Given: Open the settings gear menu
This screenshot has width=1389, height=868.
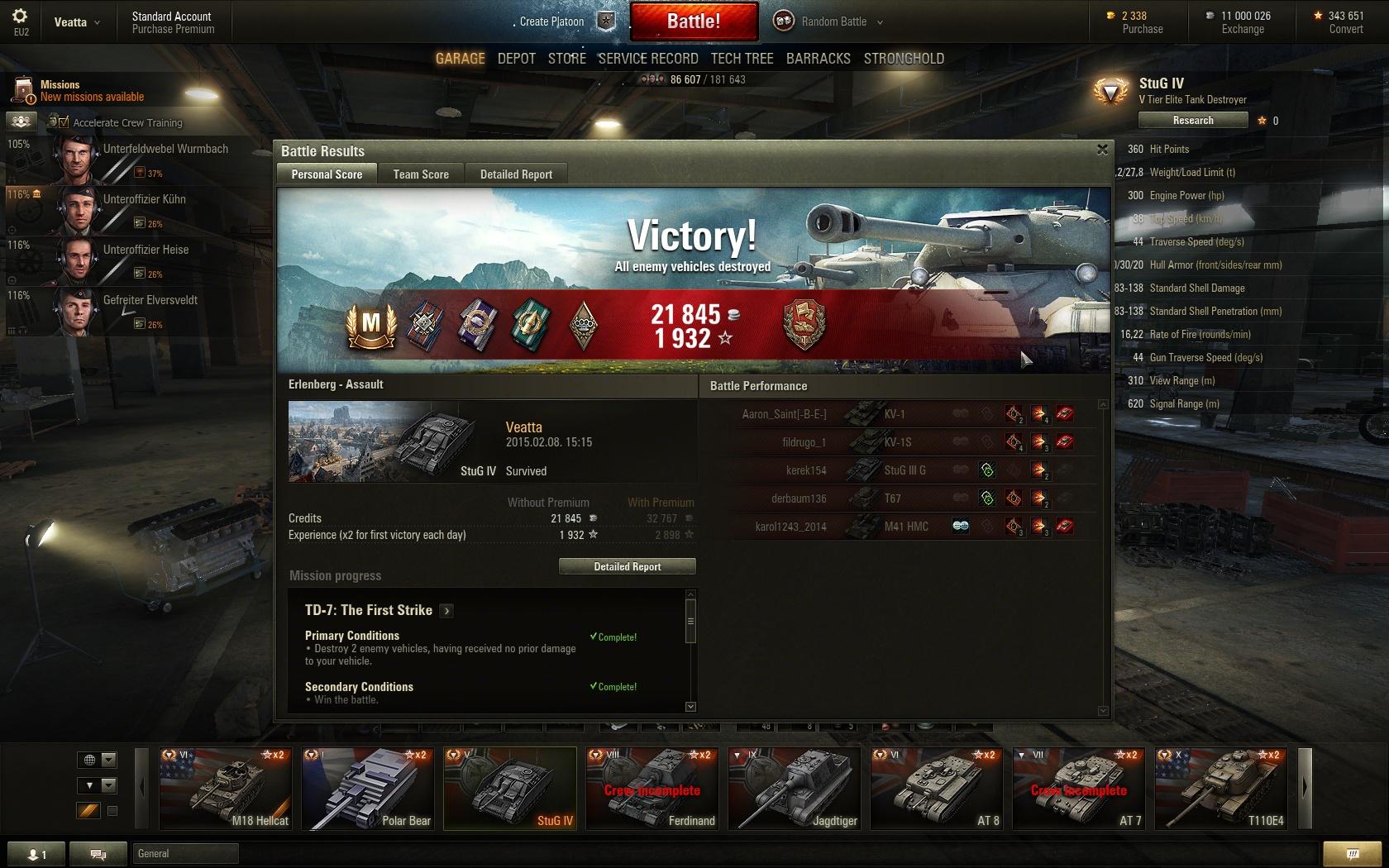Looking at the screenshot, I should coord(21,16).
